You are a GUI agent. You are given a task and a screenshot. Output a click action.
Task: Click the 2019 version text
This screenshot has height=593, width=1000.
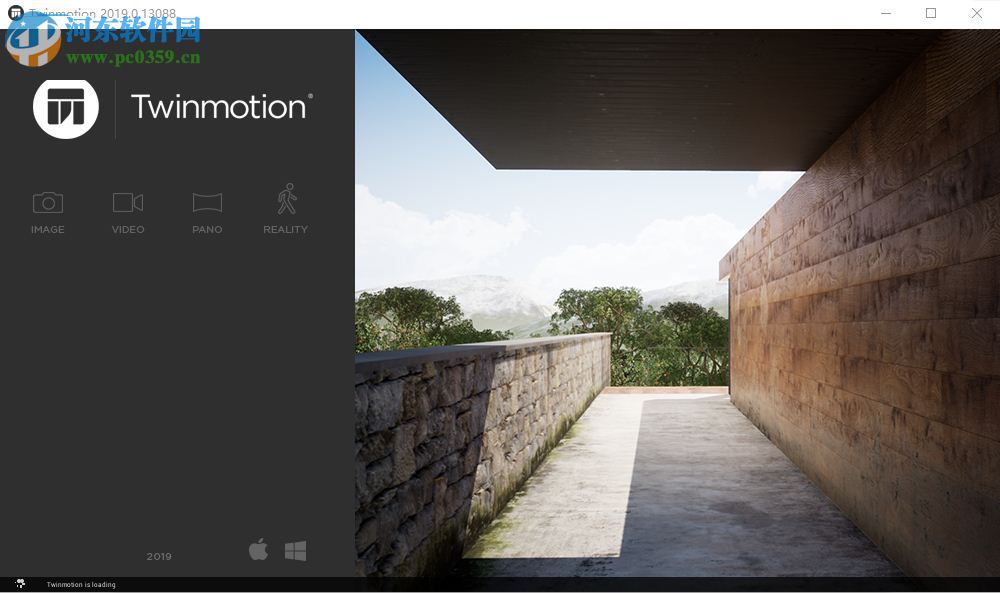point(159,557)
